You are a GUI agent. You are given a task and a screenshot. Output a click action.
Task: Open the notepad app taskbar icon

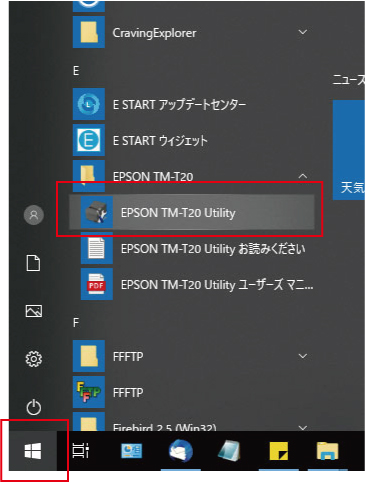229,451
